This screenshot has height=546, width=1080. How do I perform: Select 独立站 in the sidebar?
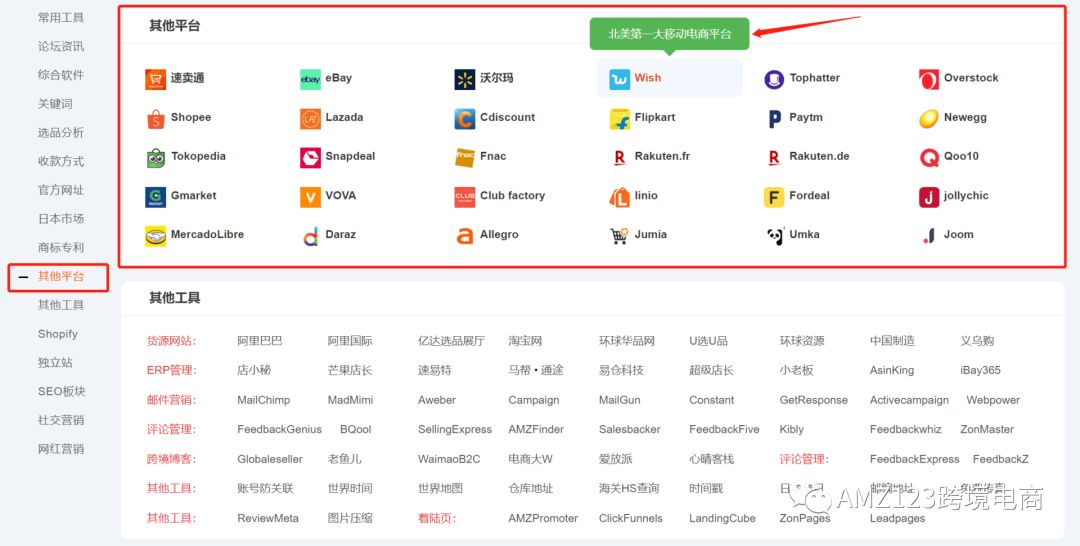tap(55, 362)
